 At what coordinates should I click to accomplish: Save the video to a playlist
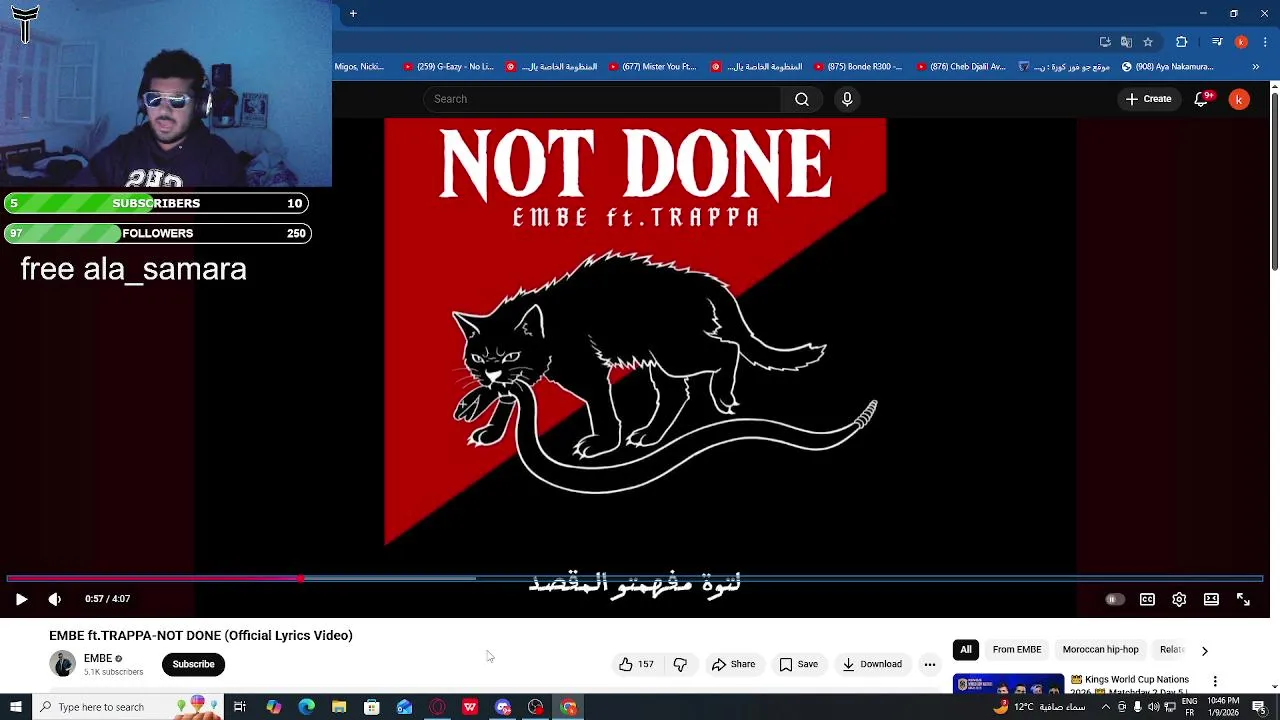(798, 664)
